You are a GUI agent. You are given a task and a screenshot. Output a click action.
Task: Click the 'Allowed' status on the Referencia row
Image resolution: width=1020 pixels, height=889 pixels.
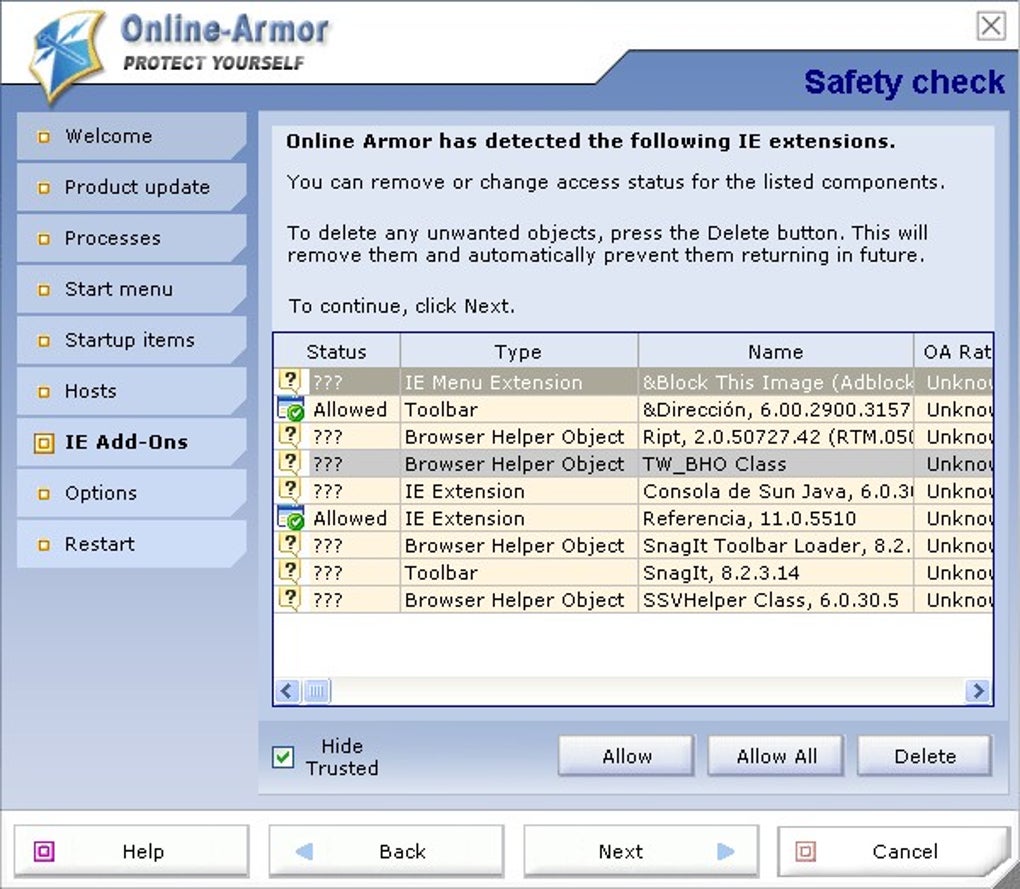[350, 518]
